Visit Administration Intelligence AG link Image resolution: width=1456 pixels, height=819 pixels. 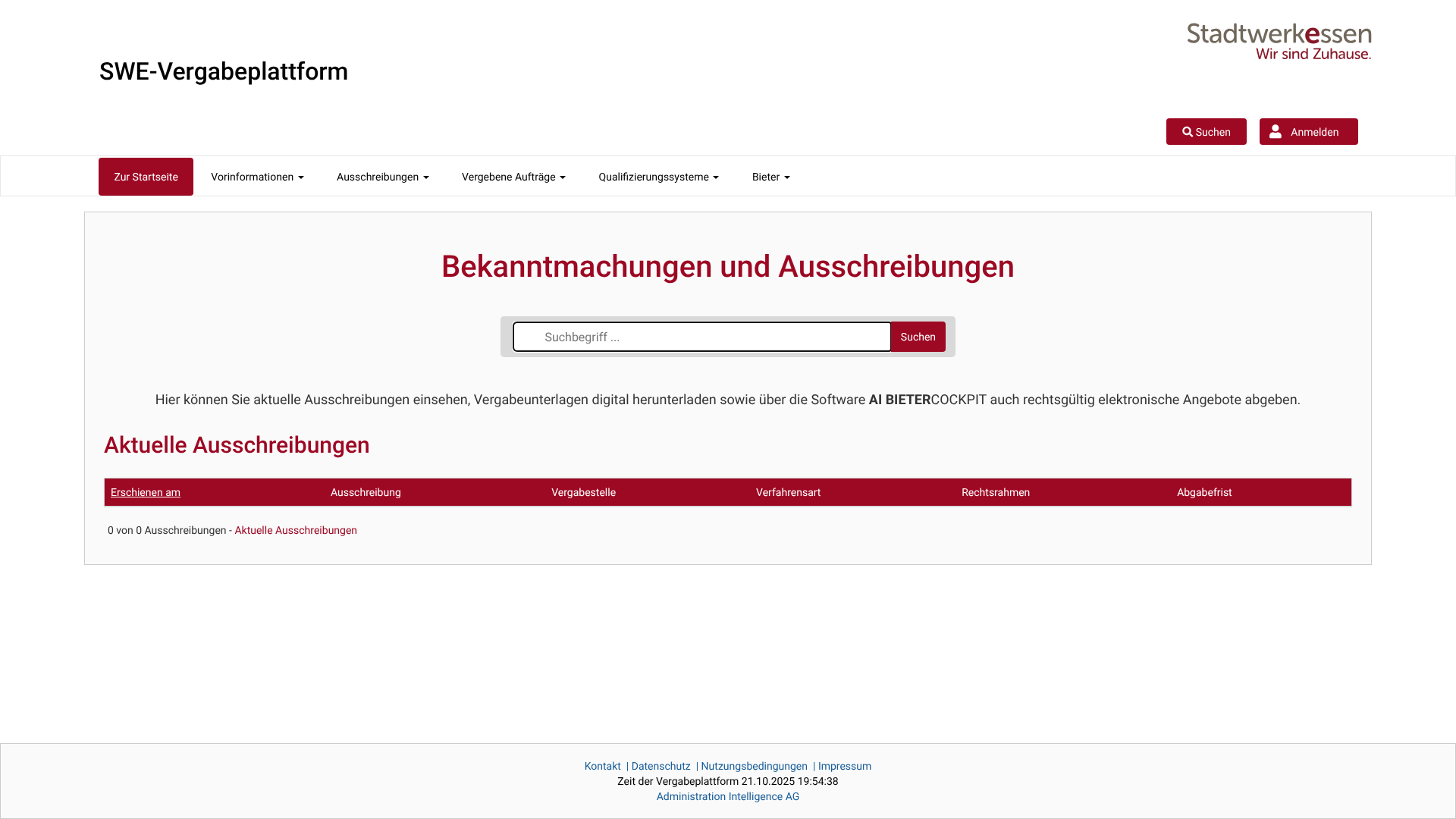727,797
